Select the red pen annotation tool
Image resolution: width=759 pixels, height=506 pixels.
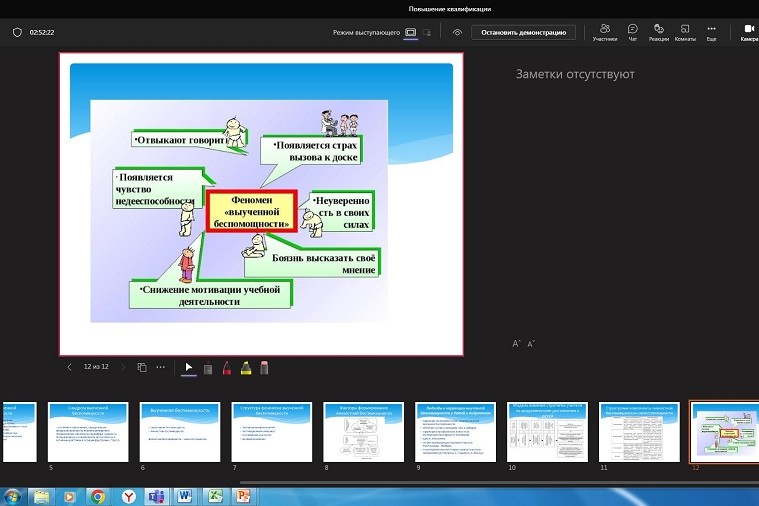[227, 367]
